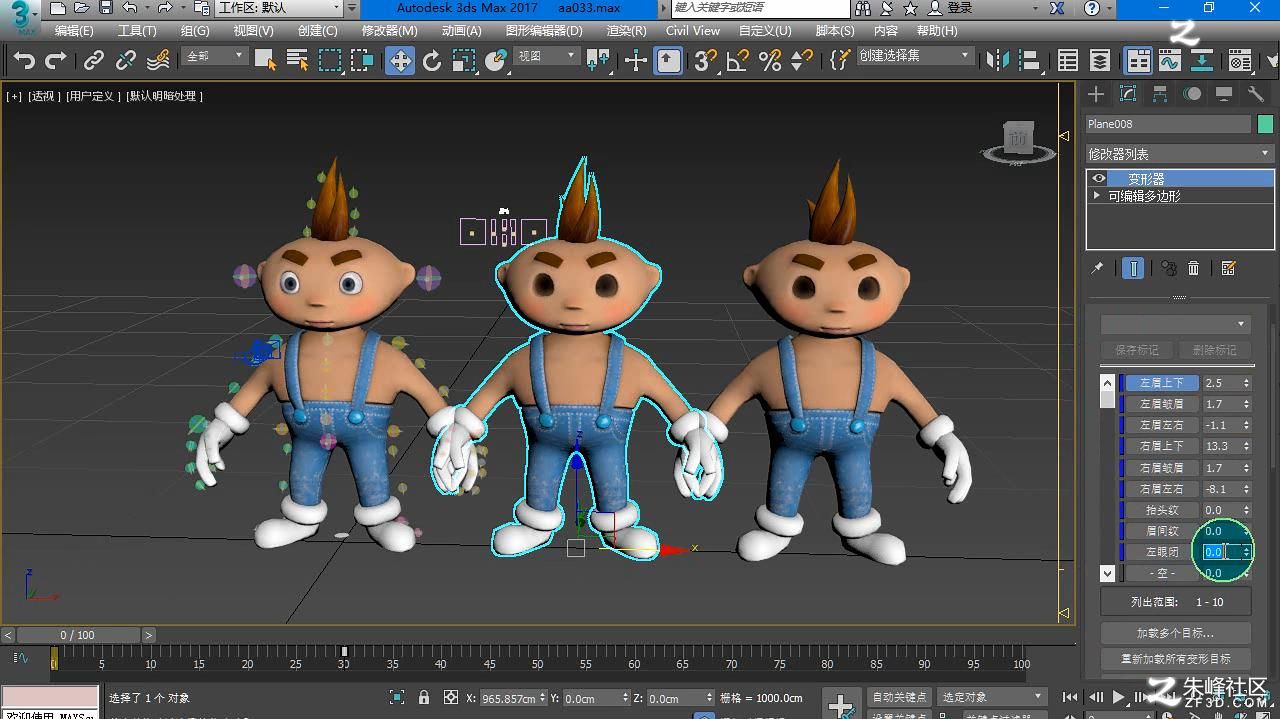Image resolution: width=1280 pixels, height=719 pixels.
Task: Click the time slider showing 0 / 100
Action: (78, 635)
